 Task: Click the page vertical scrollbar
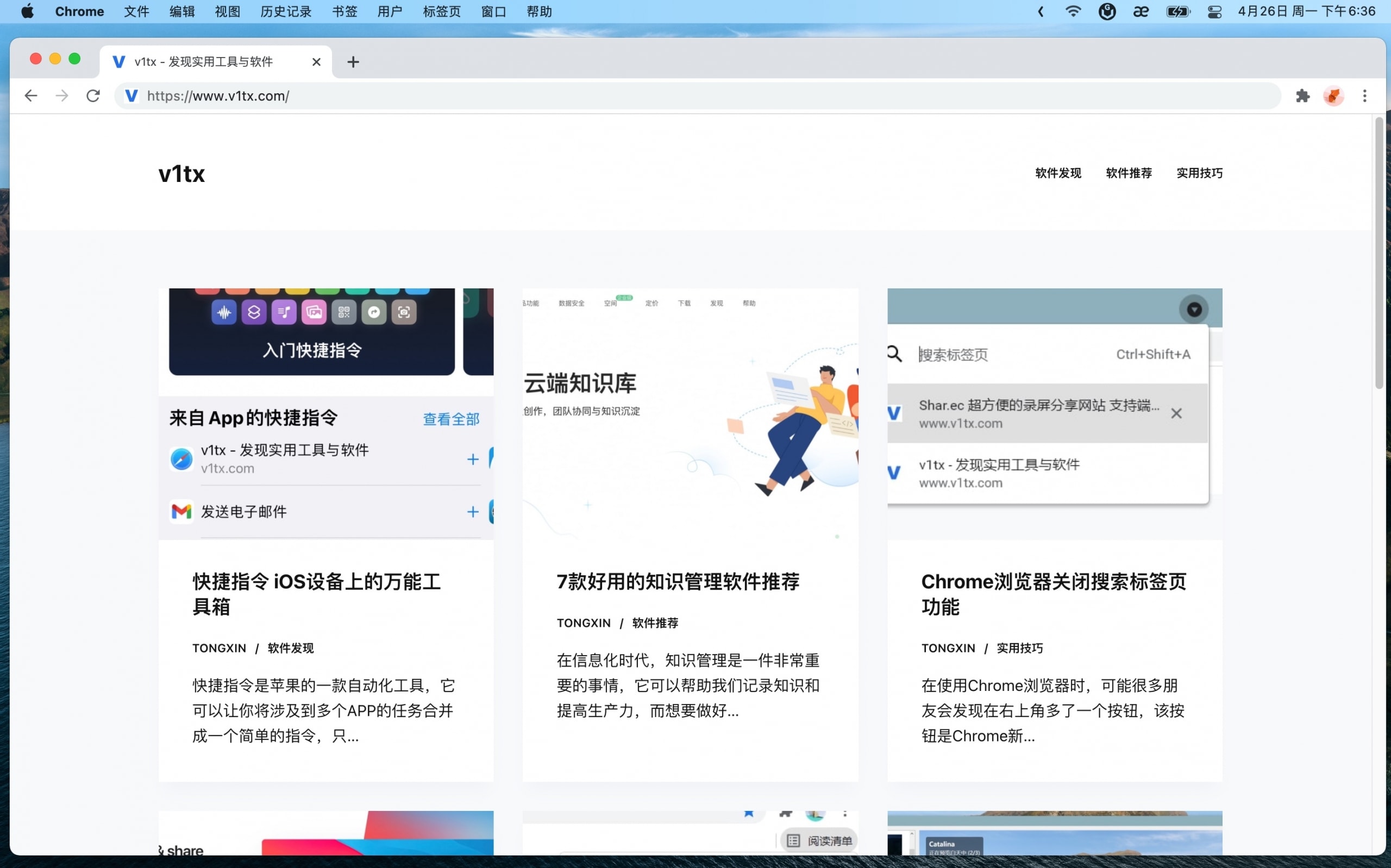click(x=1379, y=253)
